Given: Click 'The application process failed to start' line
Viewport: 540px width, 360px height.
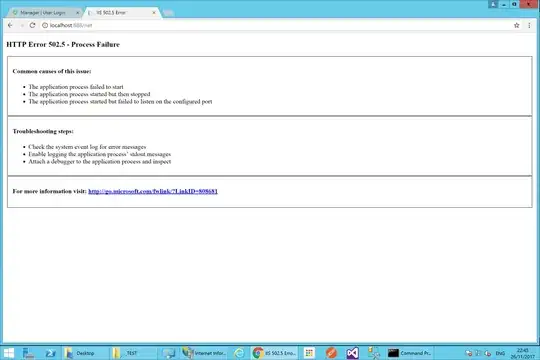Looking at the screenshot, I should point(76,87).
